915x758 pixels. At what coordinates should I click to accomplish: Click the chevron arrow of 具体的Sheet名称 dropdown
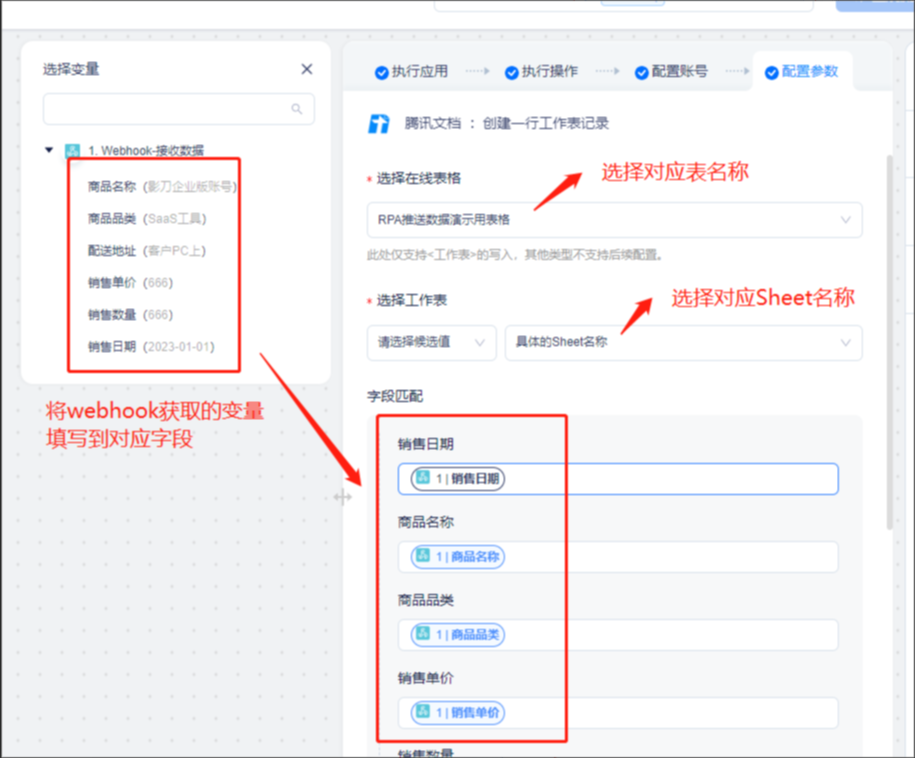845,343
